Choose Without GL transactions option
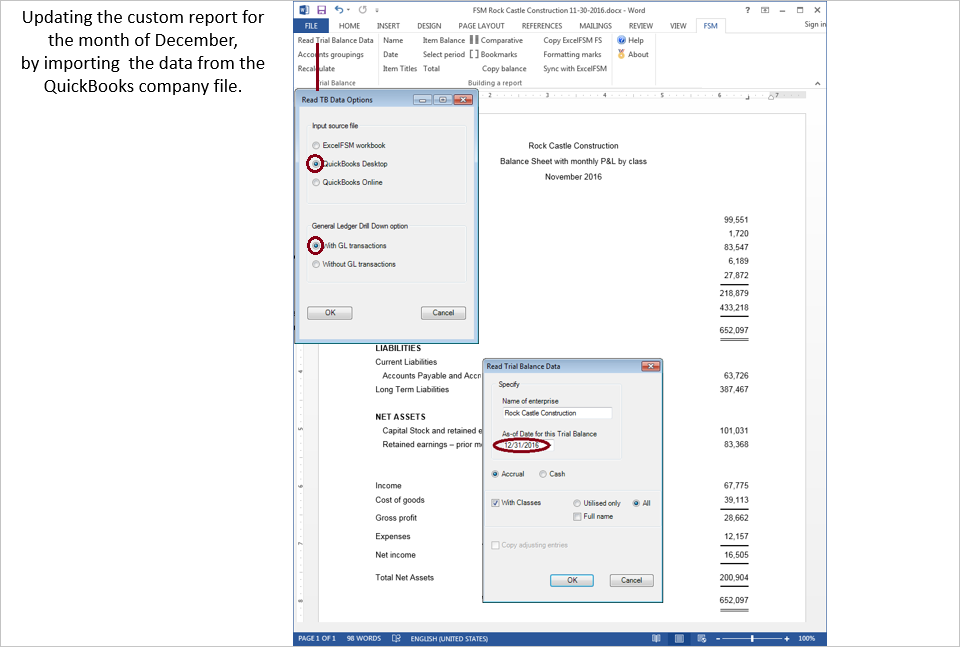This screenshot has width=960, height=647. (316, 264)
